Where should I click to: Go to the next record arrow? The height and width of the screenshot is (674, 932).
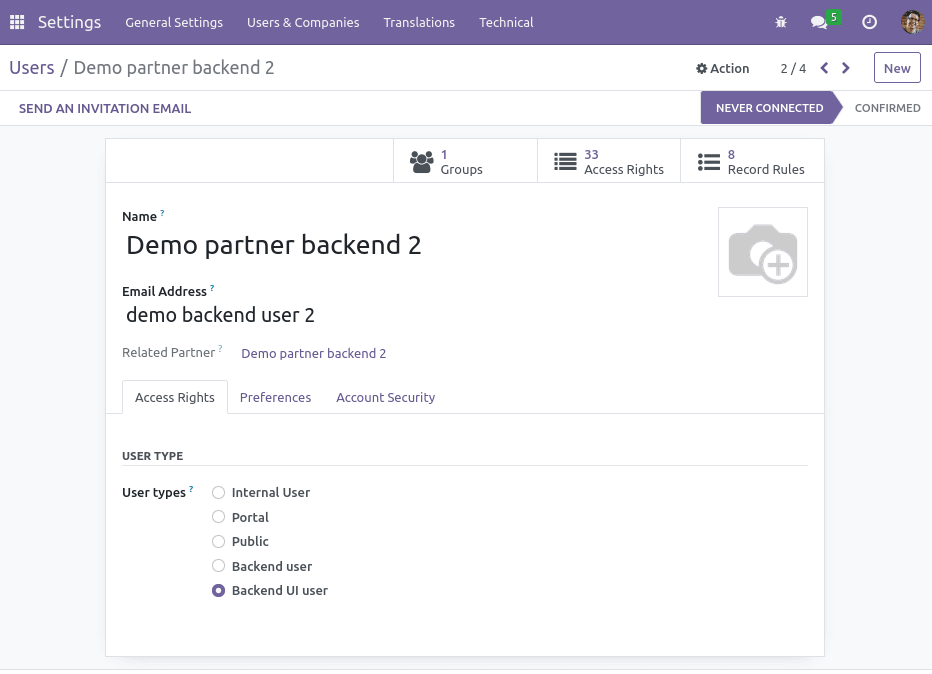coord(845,68)
